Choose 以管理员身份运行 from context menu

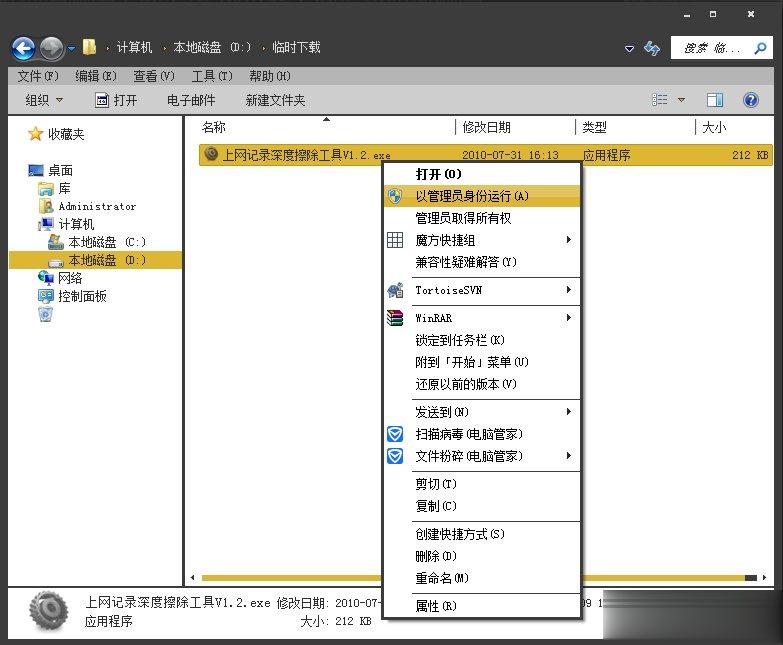click(472, 196)
